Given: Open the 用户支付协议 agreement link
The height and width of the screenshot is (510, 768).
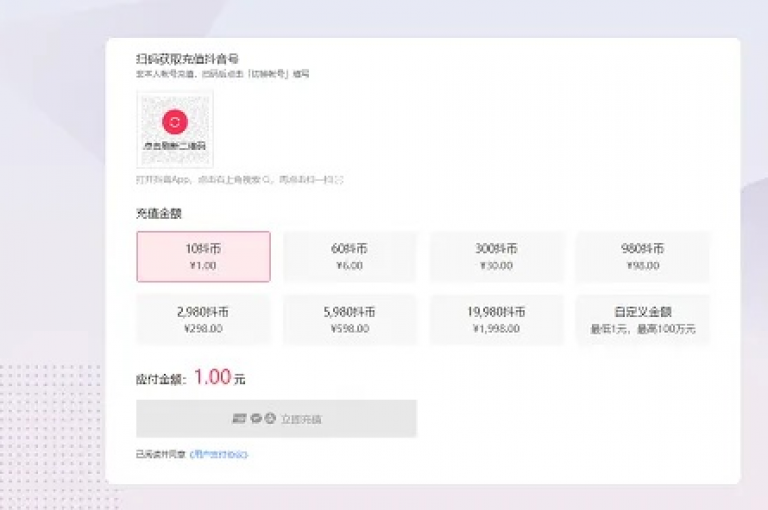Looking at the screenshot, I should pos(218,455).
